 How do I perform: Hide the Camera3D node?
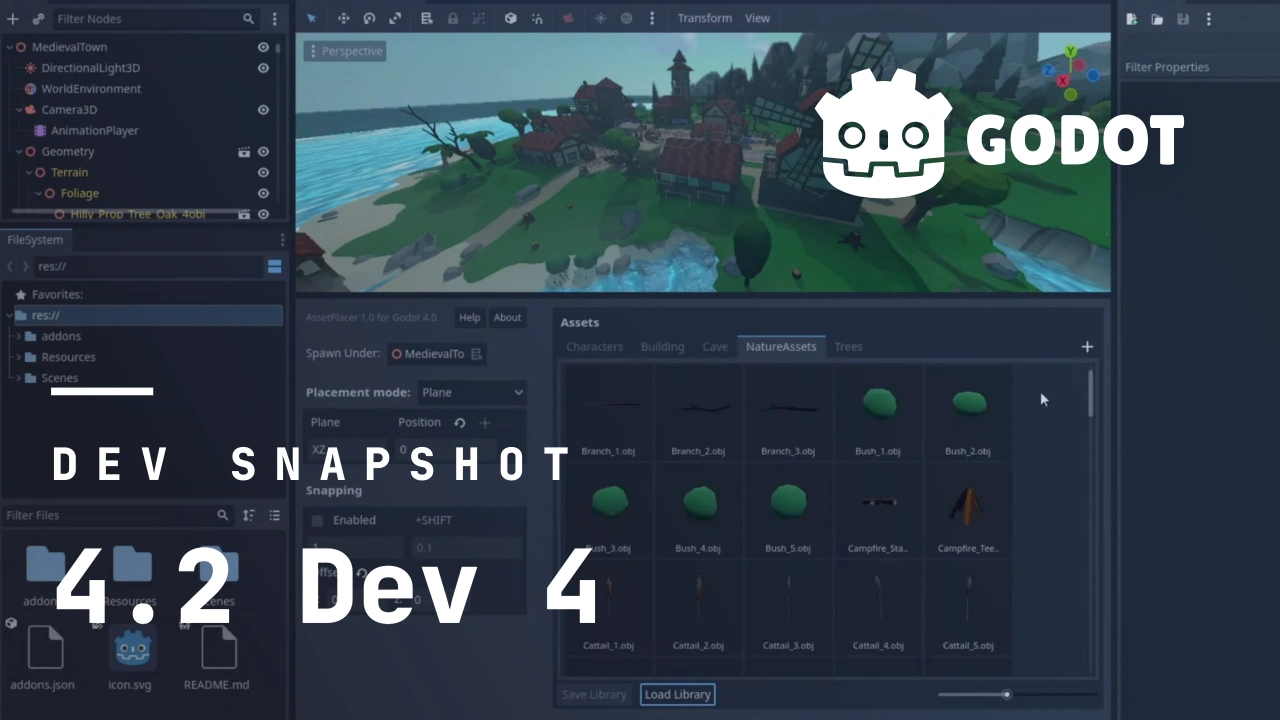click(263, 110)
